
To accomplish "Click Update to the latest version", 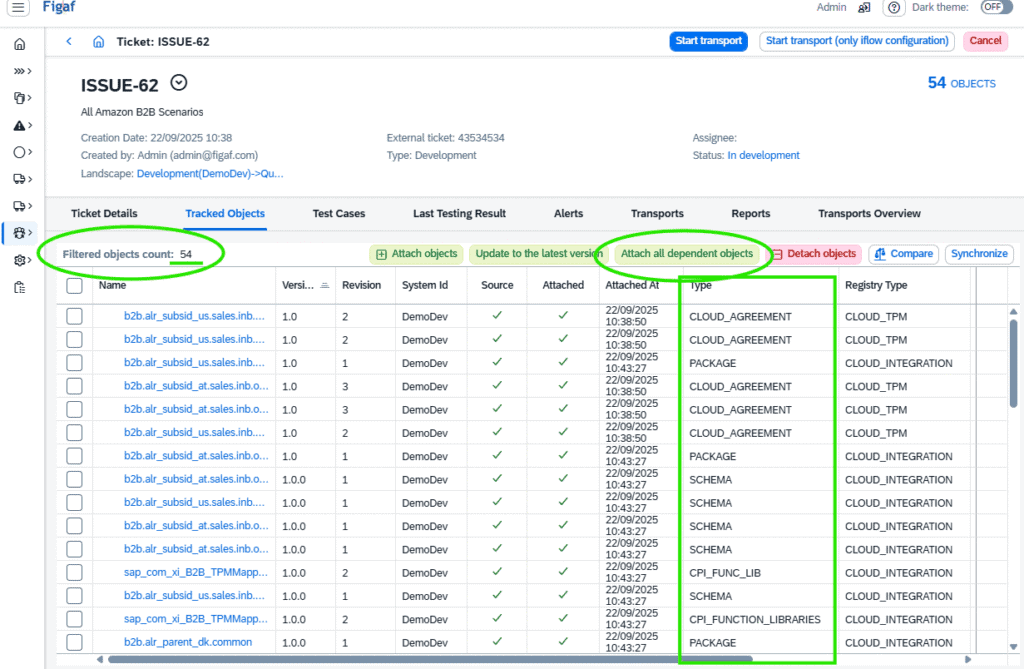I will click(539, 254).
